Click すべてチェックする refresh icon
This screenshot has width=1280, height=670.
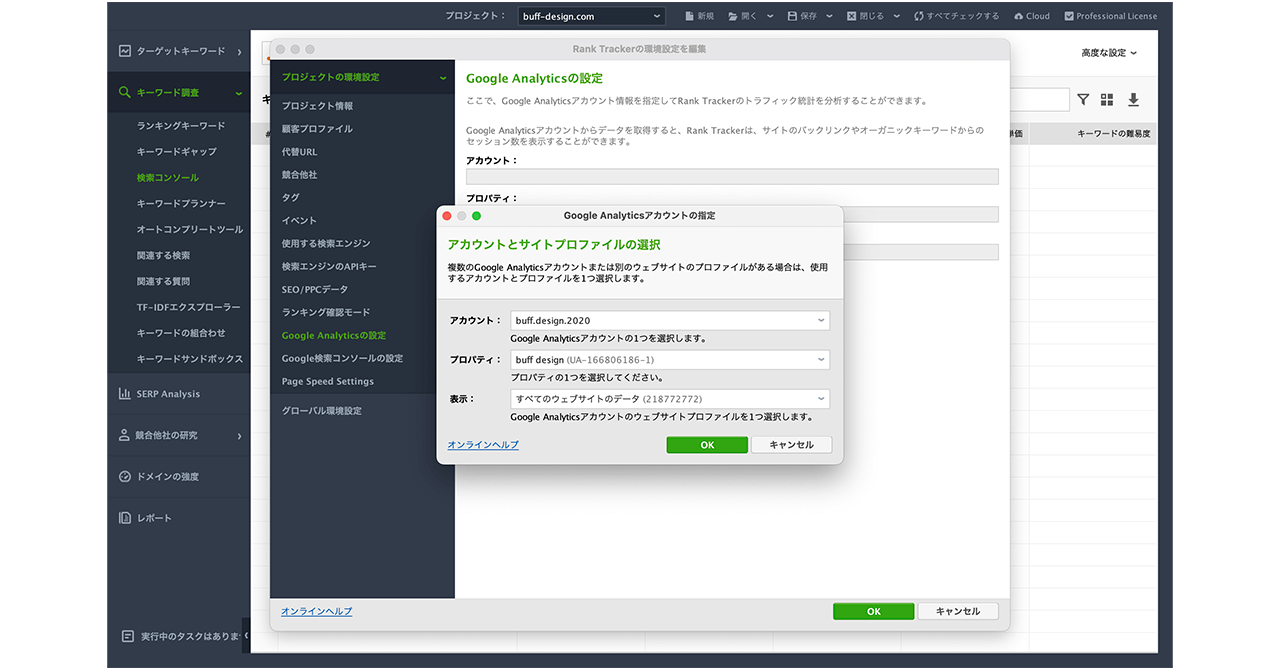[918, 16]
